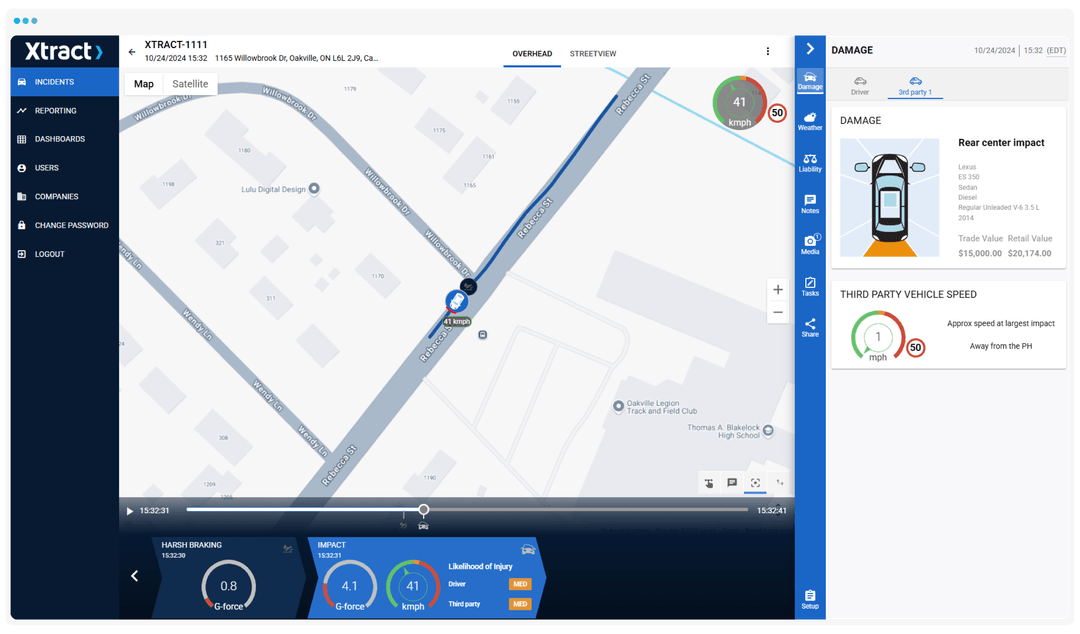Image resolution: width=1080 pixels, height=634 pixels.
Task: Click the Share icon
Action: (810, 328)
